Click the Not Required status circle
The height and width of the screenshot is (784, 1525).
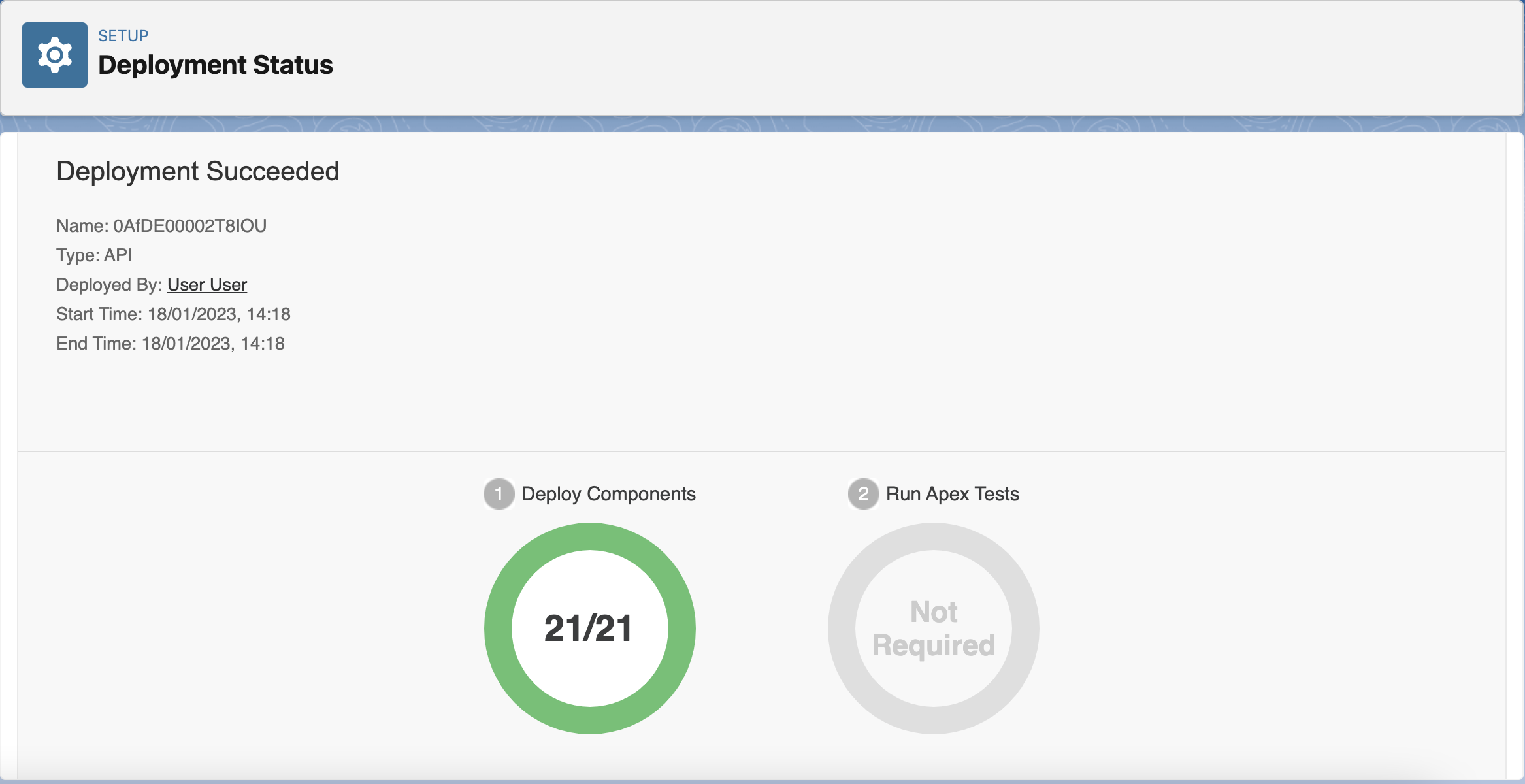click(x=934, y=627)
